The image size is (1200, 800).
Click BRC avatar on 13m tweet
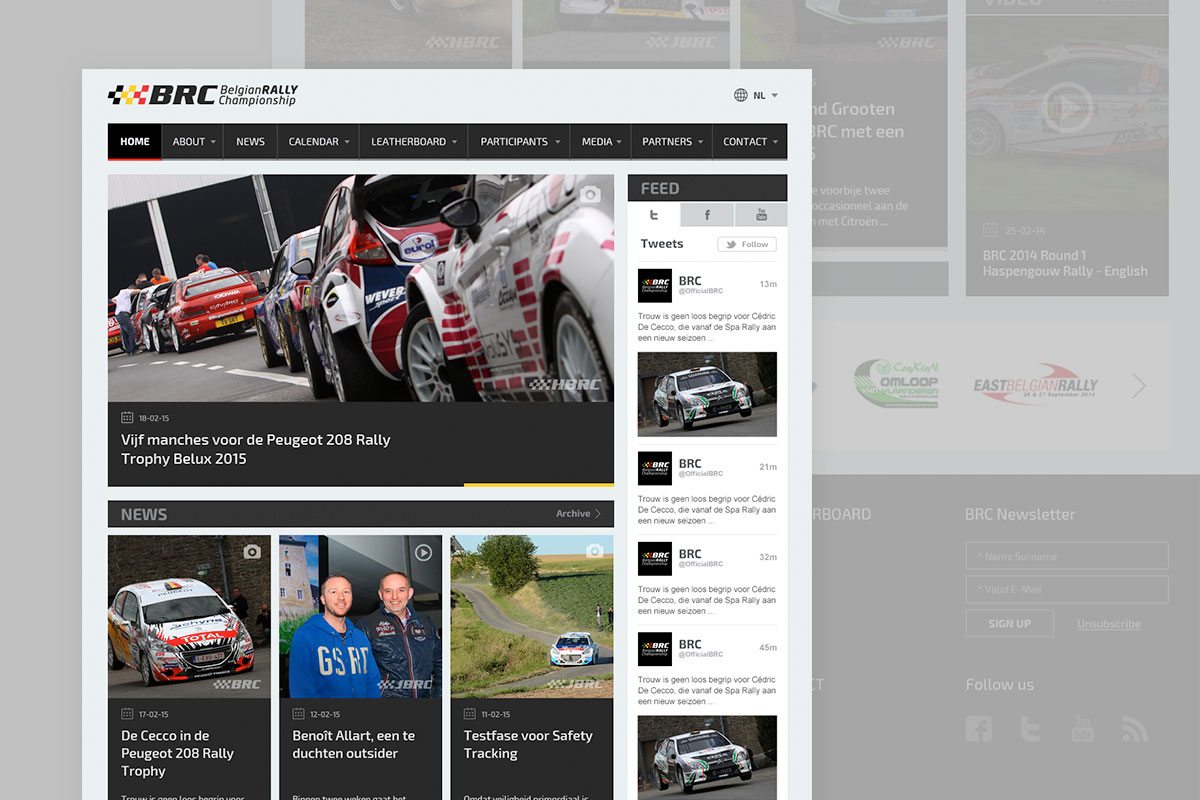coord(655,286)
